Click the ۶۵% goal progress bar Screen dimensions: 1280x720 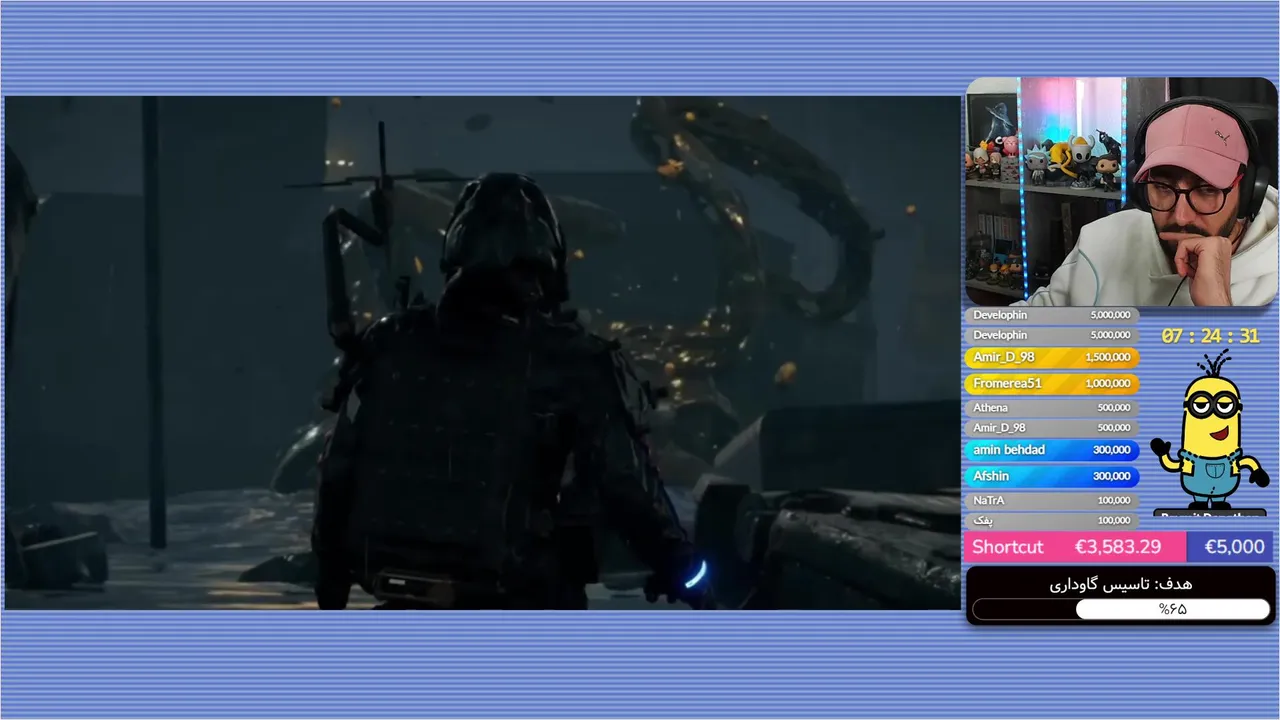[x=1121, y=609]
